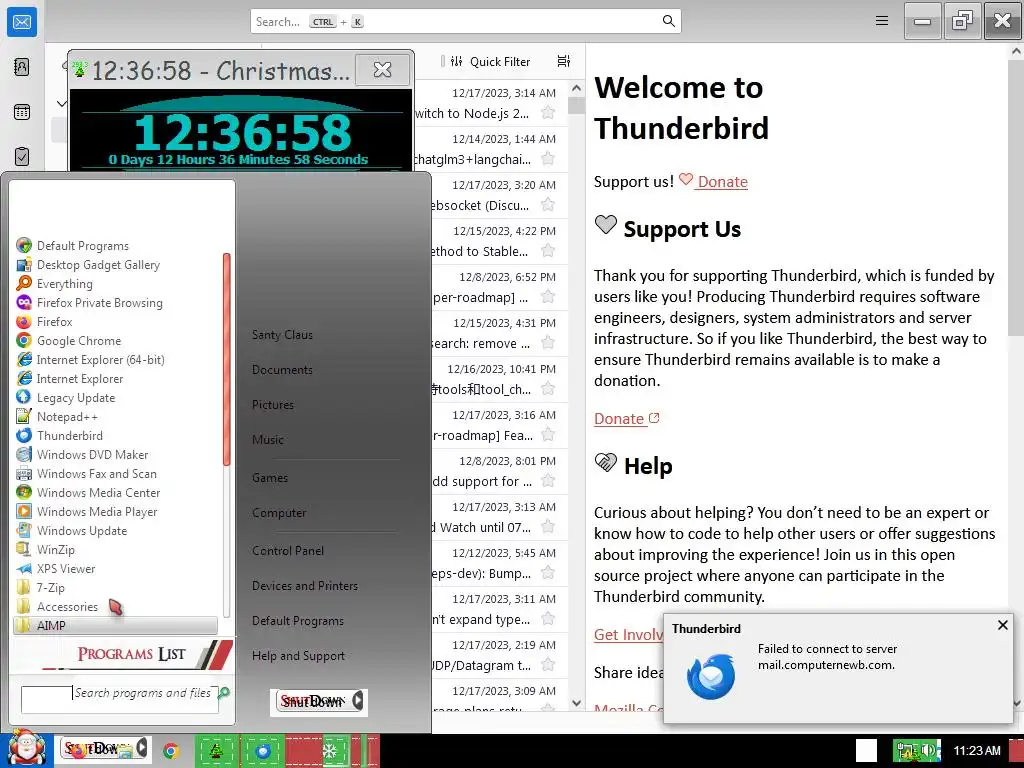Expand the 7-Zip folder
Image resolution: width=1024 pixels, height=768 pixels.
pos(50,587)
